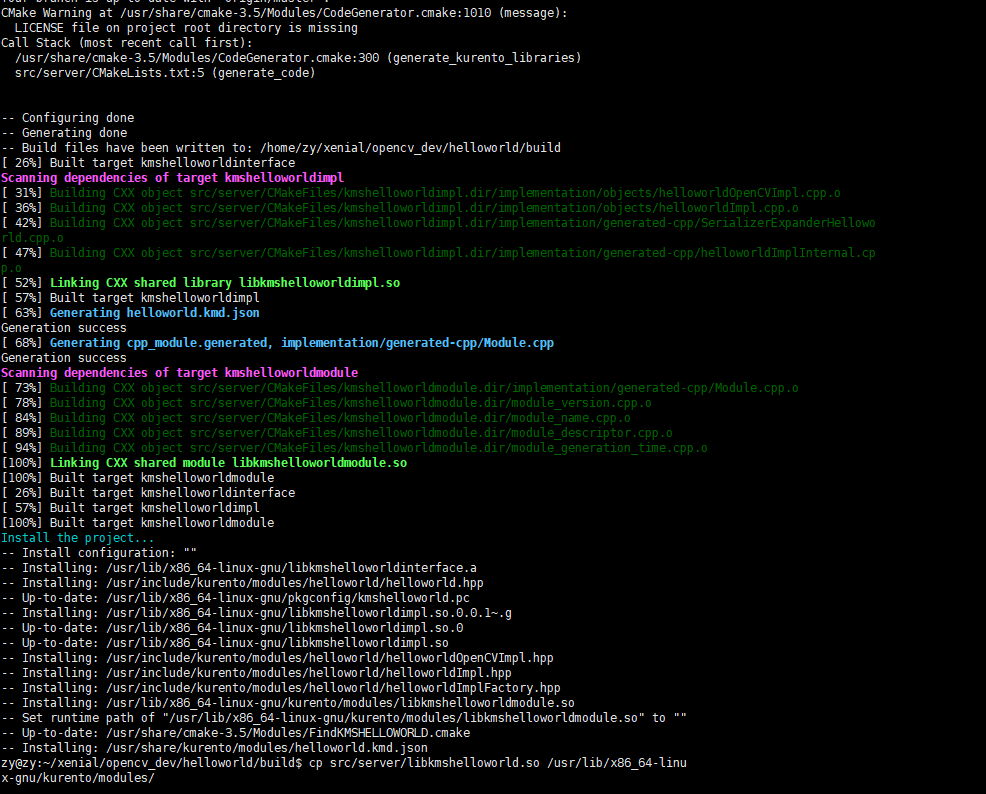986x794 pixels.
Task: Click 'src/server/CMakeLists.txt:5 (generate_code)' line
Action: click(x=165, y=73)
